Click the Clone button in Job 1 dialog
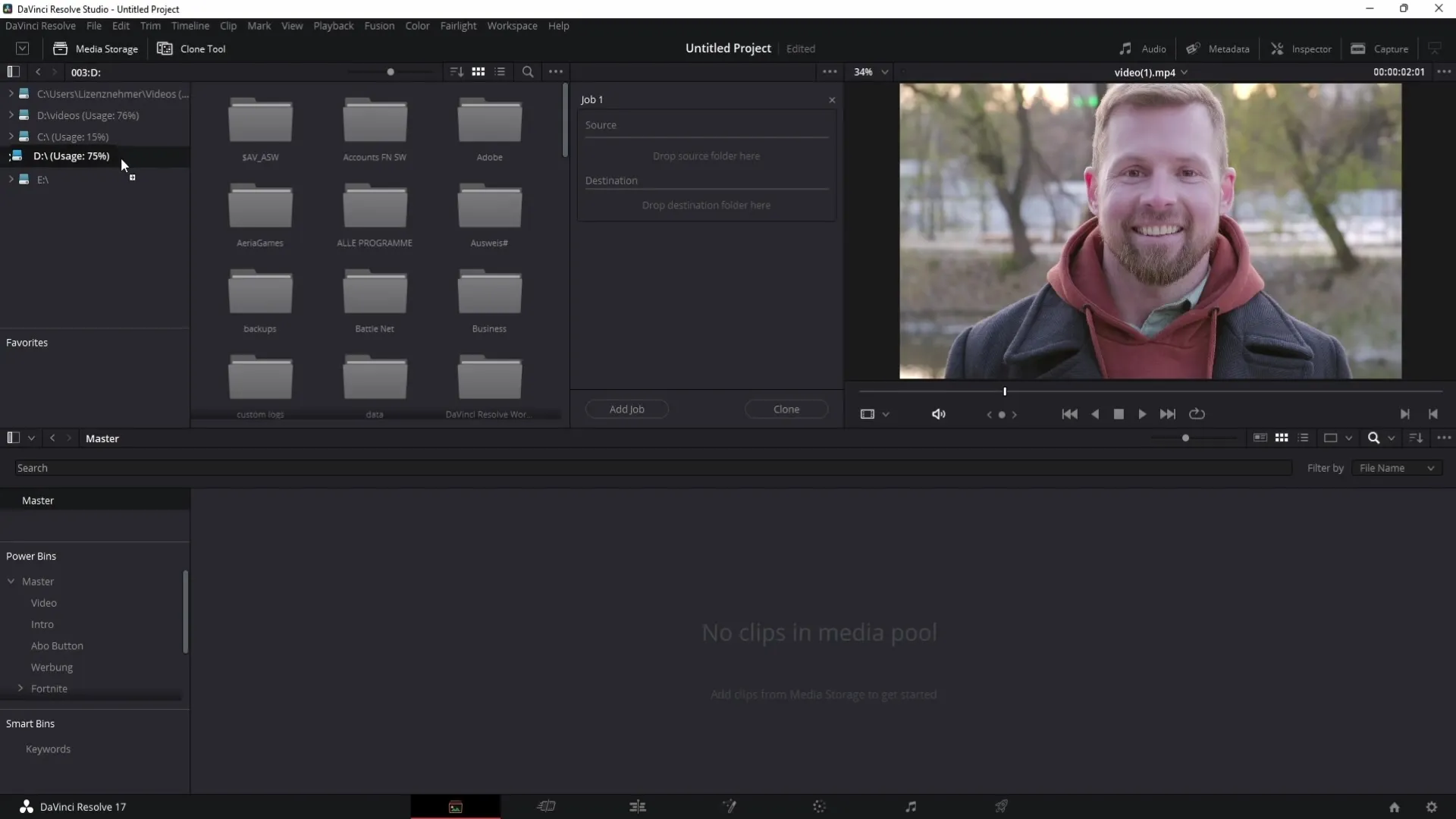1456x819 pixels. click(787, 409)
